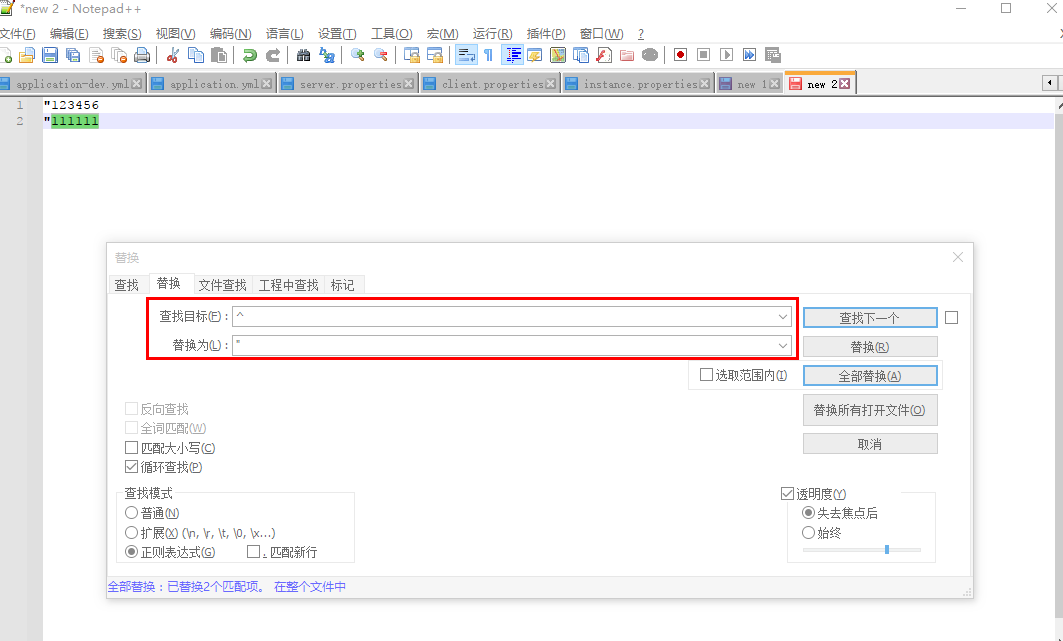Select the 扩展 search mode radio
1063x641 pixels.
click(132, 533)
